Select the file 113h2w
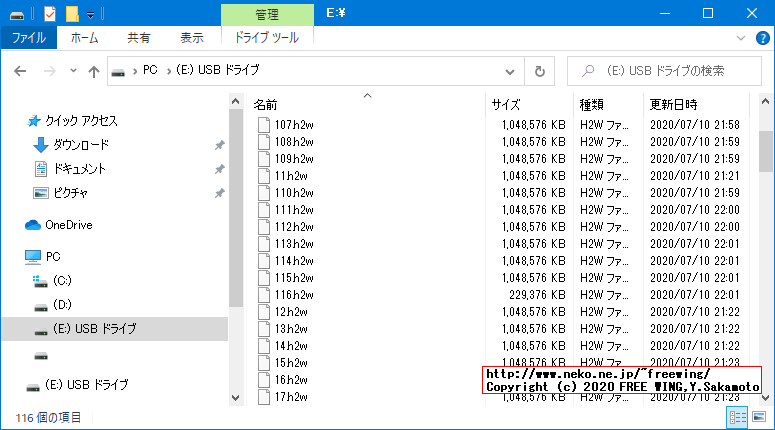The image size is (775, 430). 294,244
